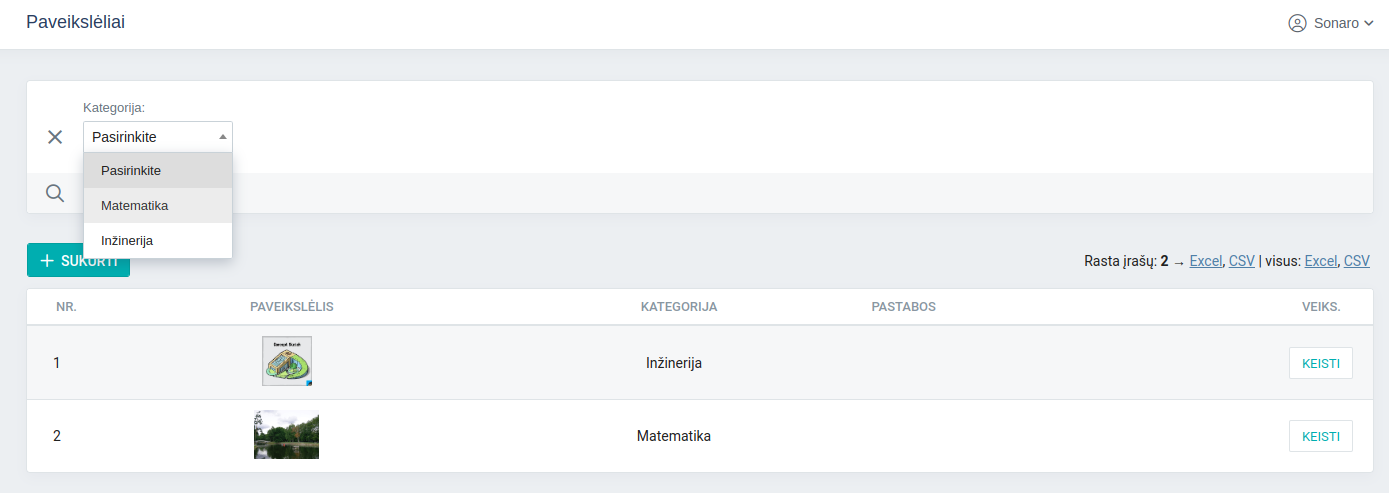Open the Inžinerija row thumbnail image
This screenshot has height=493, width=1389.
tap(287, 361)
